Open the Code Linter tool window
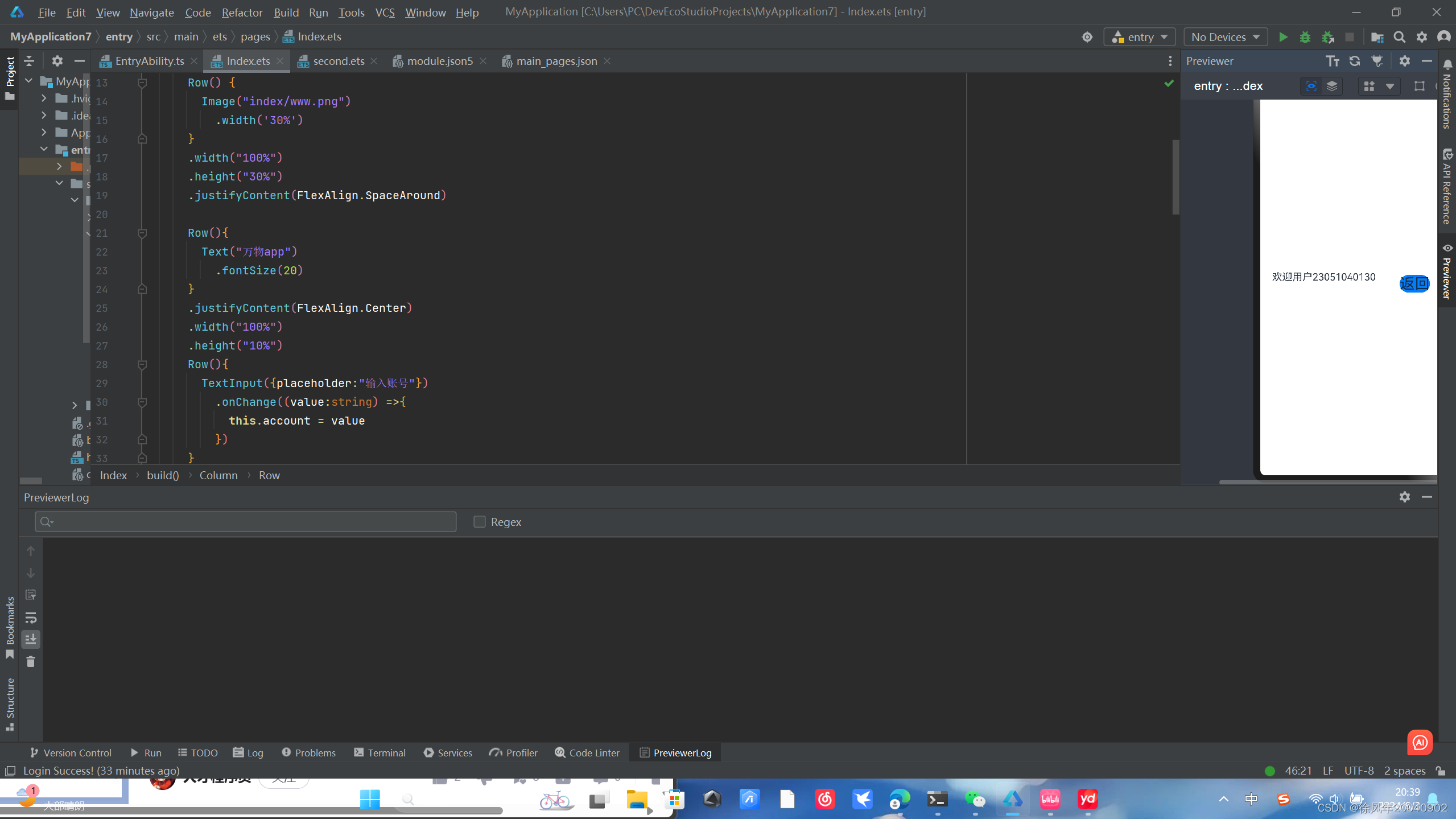 [x=587, y=752]
